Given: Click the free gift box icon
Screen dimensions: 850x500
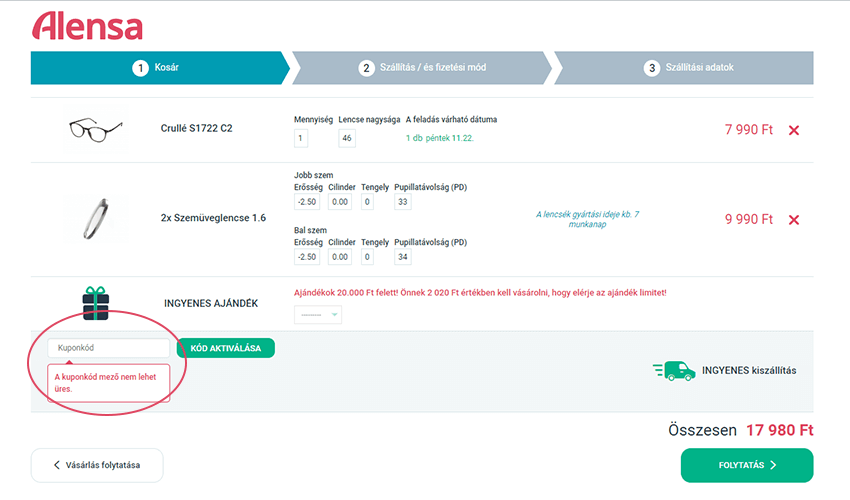Looking at the screenshot, I should (x=95, y=303).
